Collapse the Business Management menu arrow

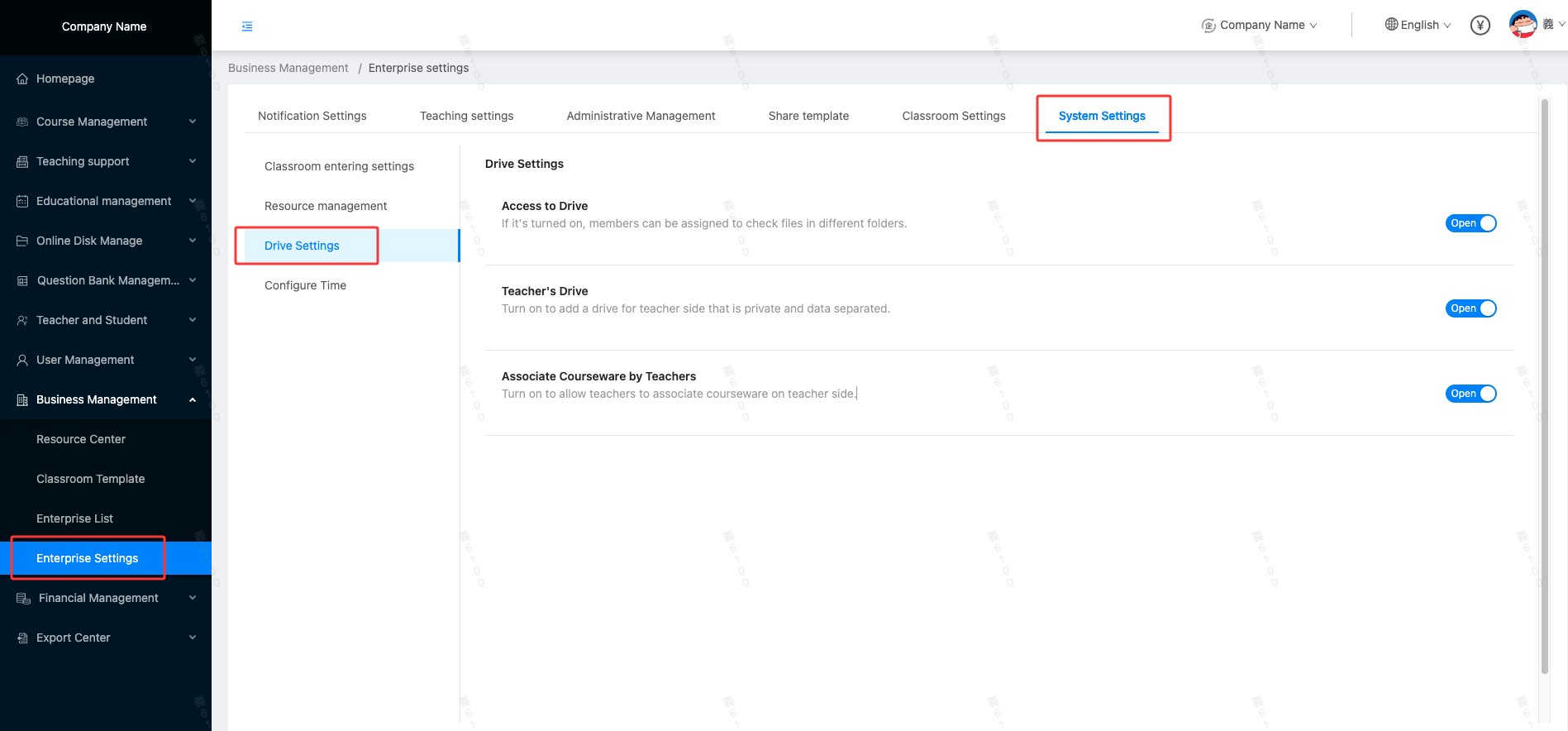click(193, 399)
